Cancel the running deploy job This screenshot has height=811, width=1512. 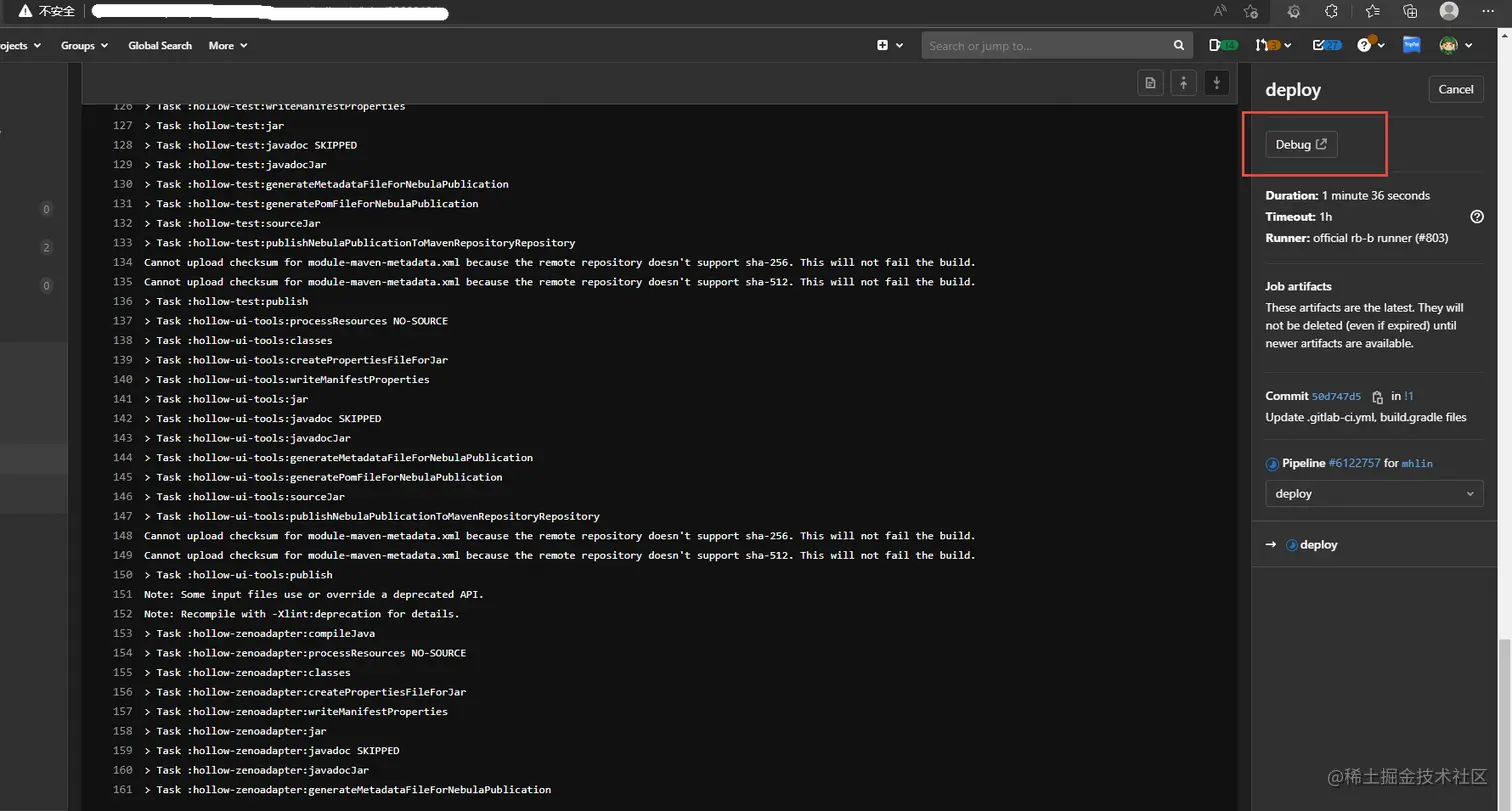point(1456,89)
